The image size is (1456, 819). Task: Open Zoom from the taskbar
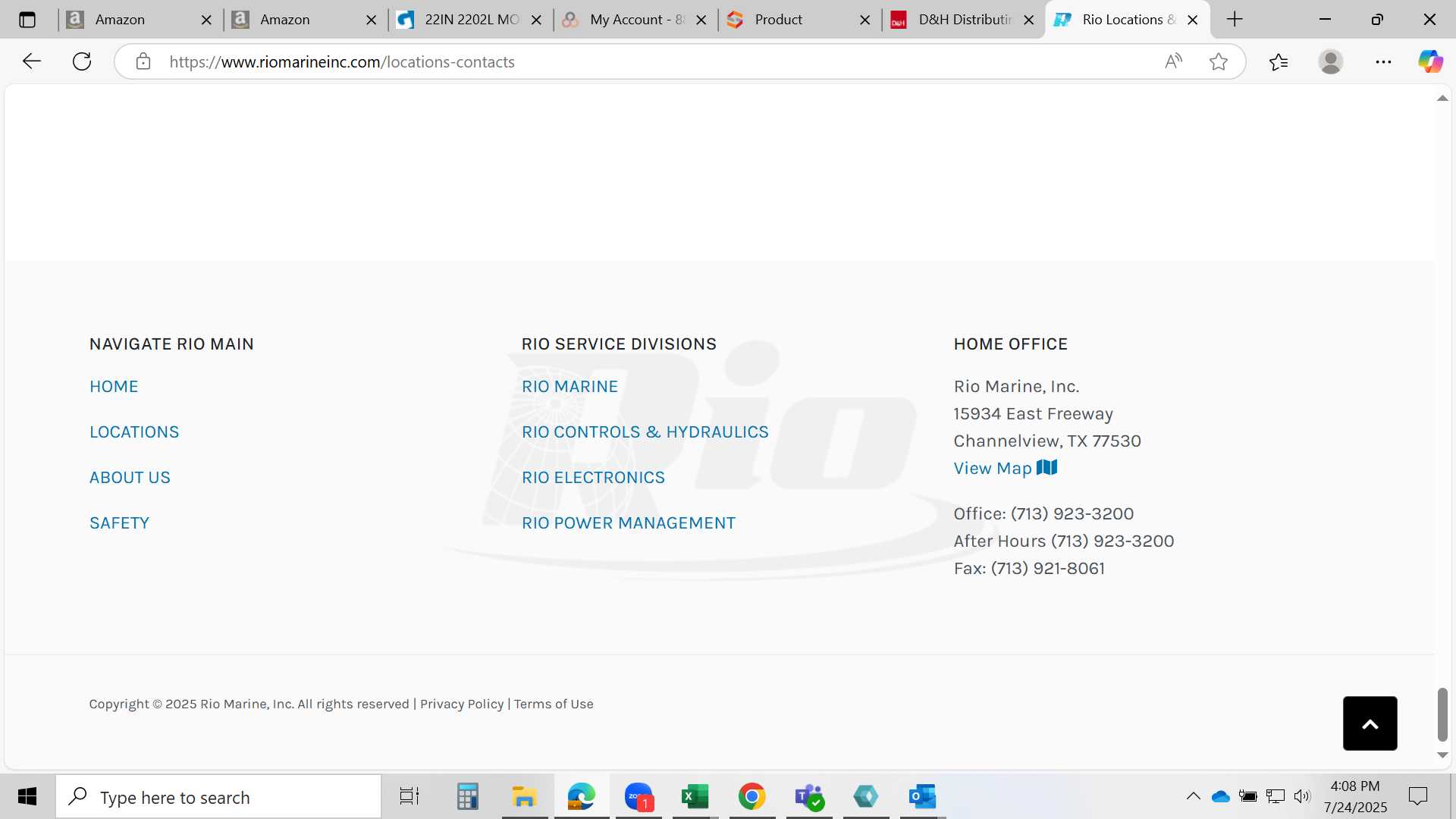(x=639, y=796)
